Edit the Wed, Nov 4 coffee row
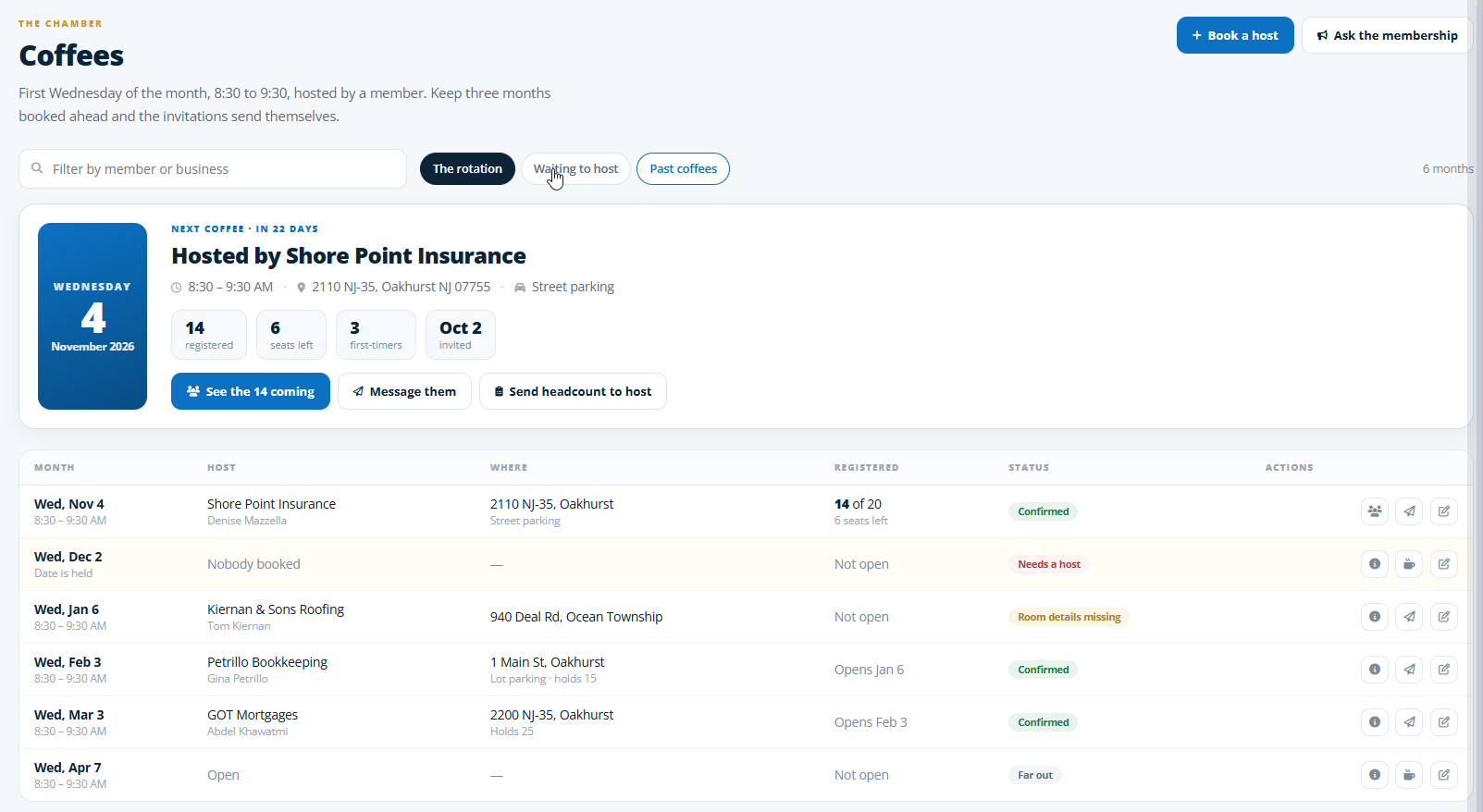The height and width of the screenshot is (812, 1483). (x=1444, y=511)
